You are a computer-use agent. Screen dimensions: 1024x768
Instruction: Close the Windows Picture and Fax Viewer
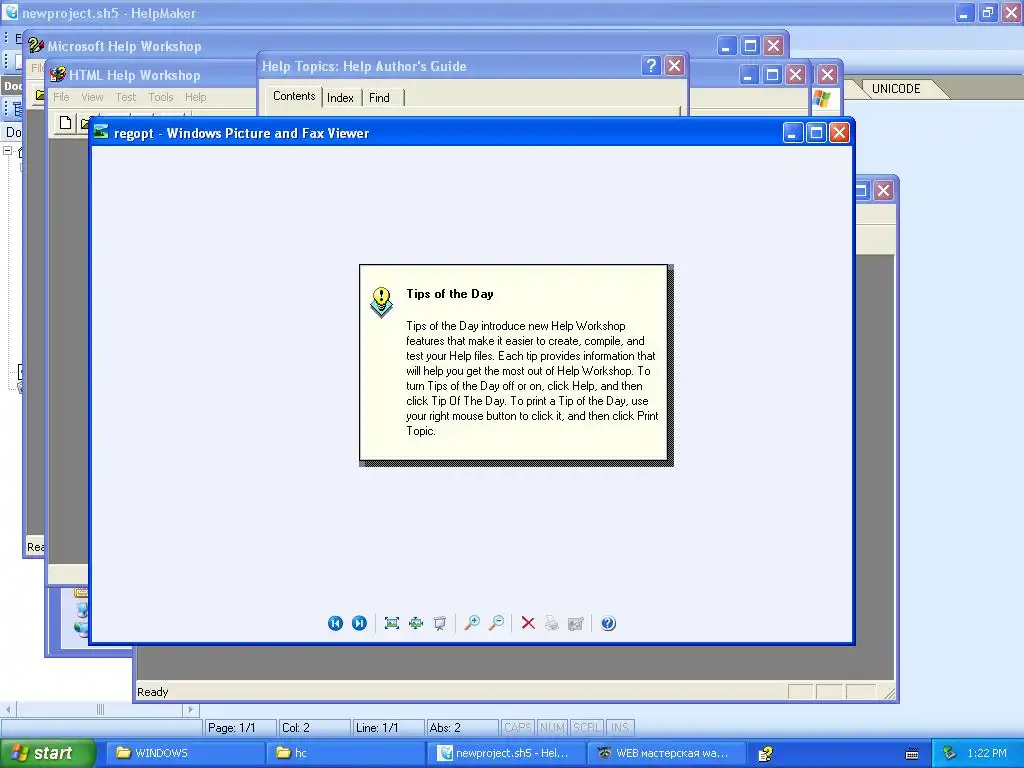[839, 133]
